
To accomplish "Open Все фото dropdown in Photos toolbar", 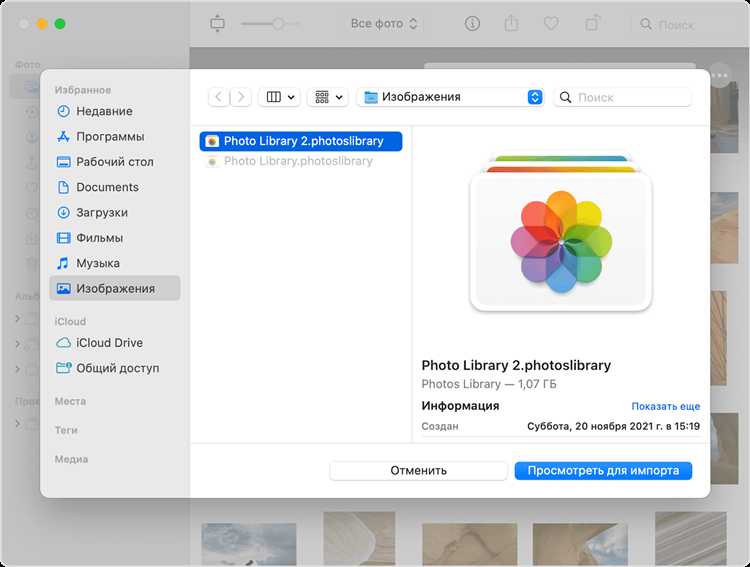I will (x=384, y=23).
